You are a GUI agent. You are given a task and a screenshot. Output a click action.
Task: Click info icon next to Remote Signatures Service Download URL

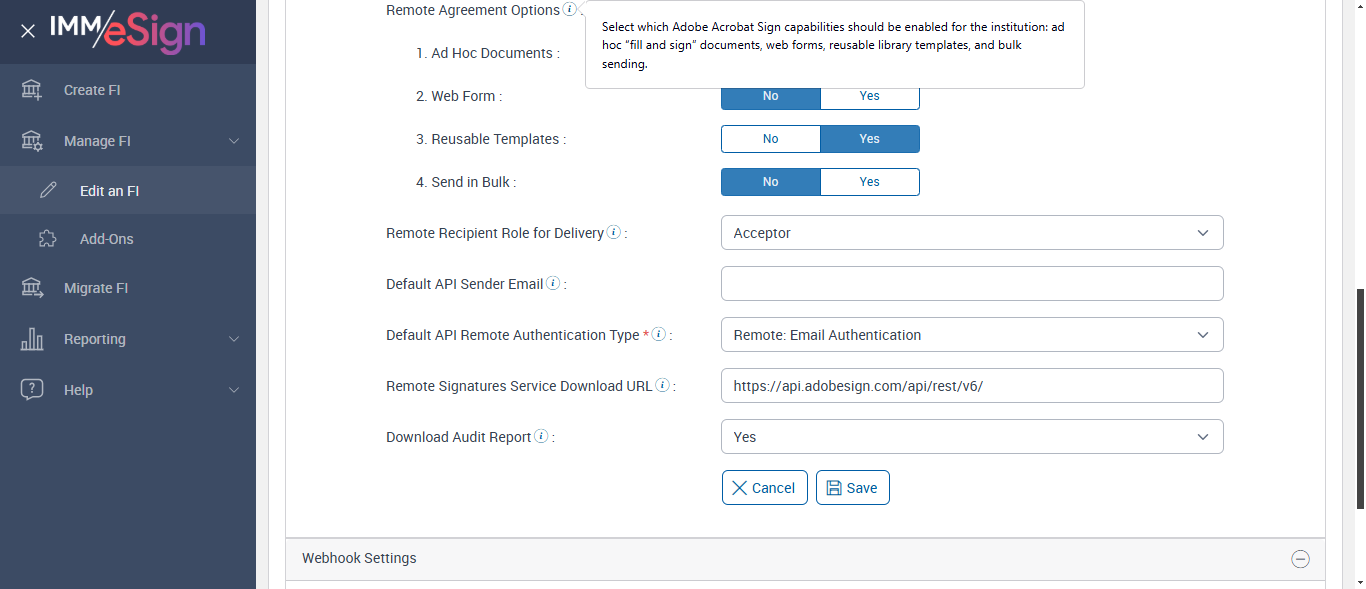(662, 386)
